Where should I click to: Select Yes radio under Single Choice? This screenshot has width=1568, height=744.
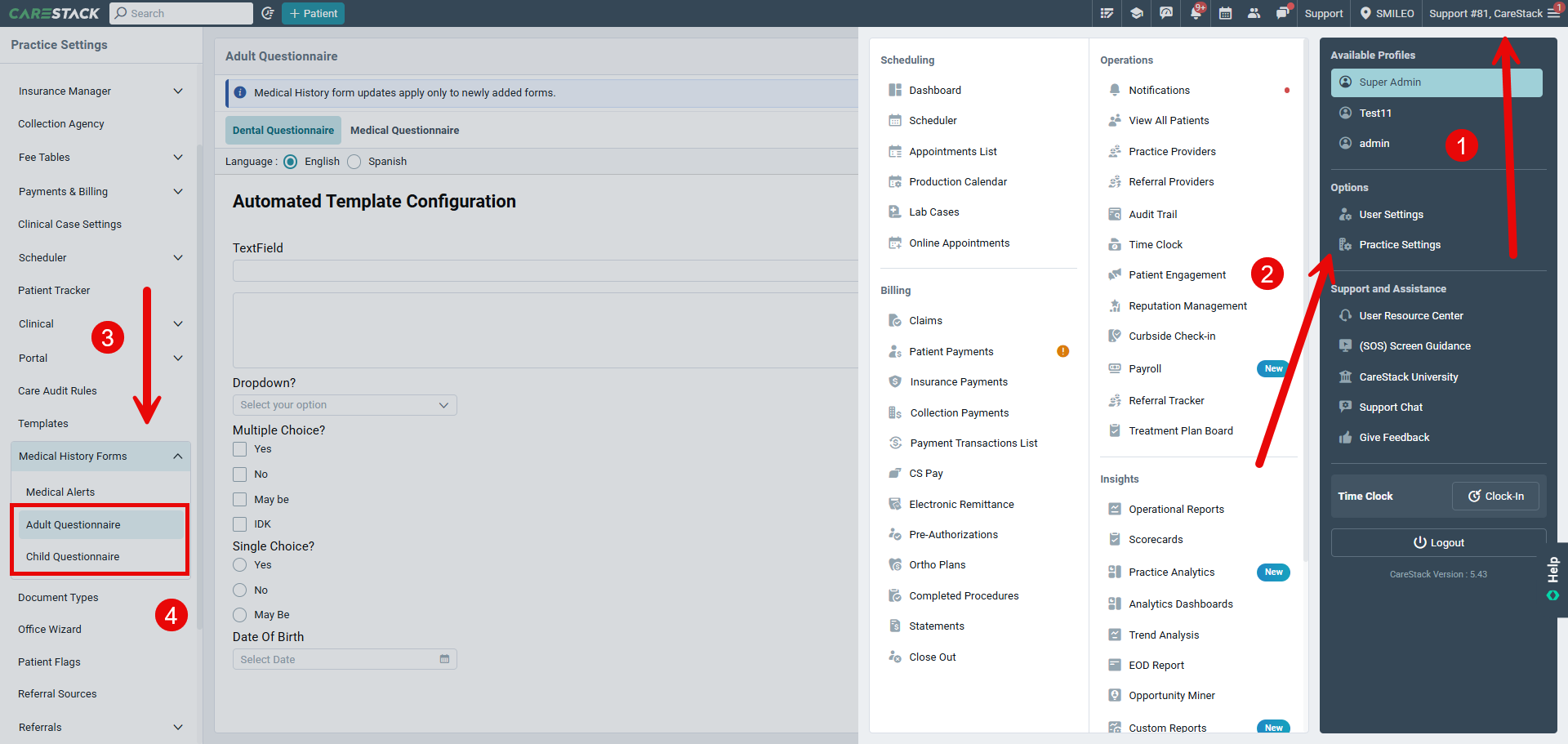(239, 565)
